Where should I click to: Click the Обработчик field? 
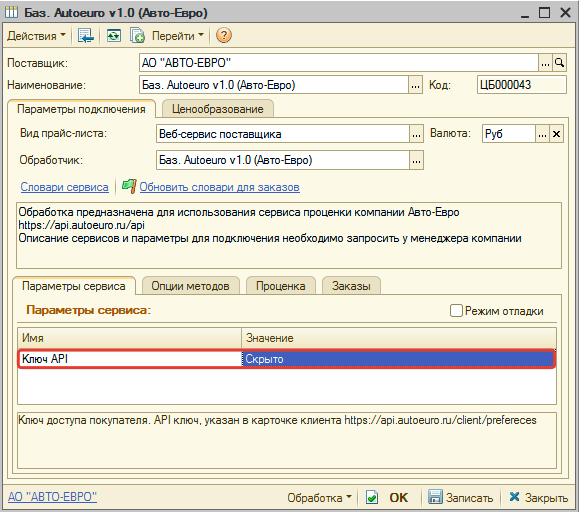283,160
